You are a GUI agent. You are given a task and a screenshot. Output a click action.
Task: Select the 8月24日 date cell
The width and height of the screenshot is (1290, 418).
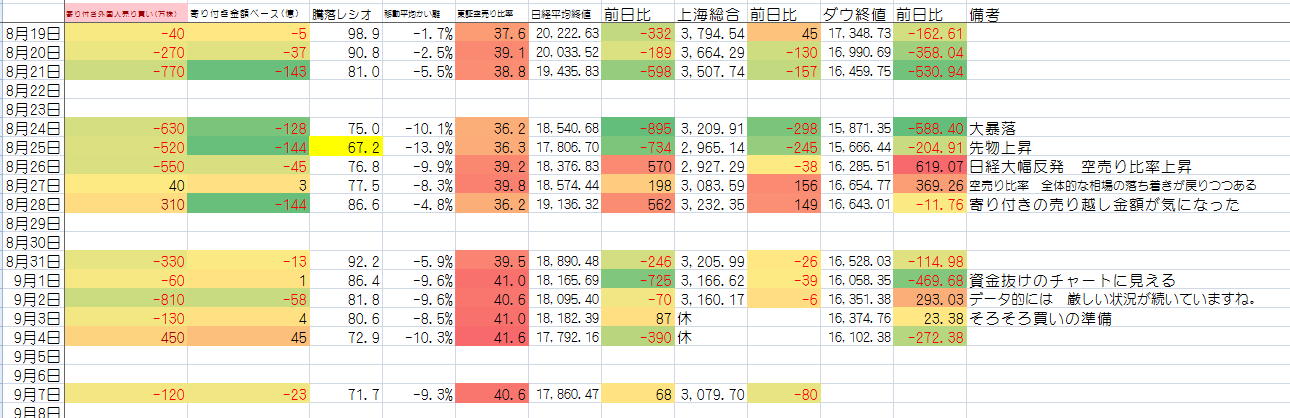pos(33,129)
